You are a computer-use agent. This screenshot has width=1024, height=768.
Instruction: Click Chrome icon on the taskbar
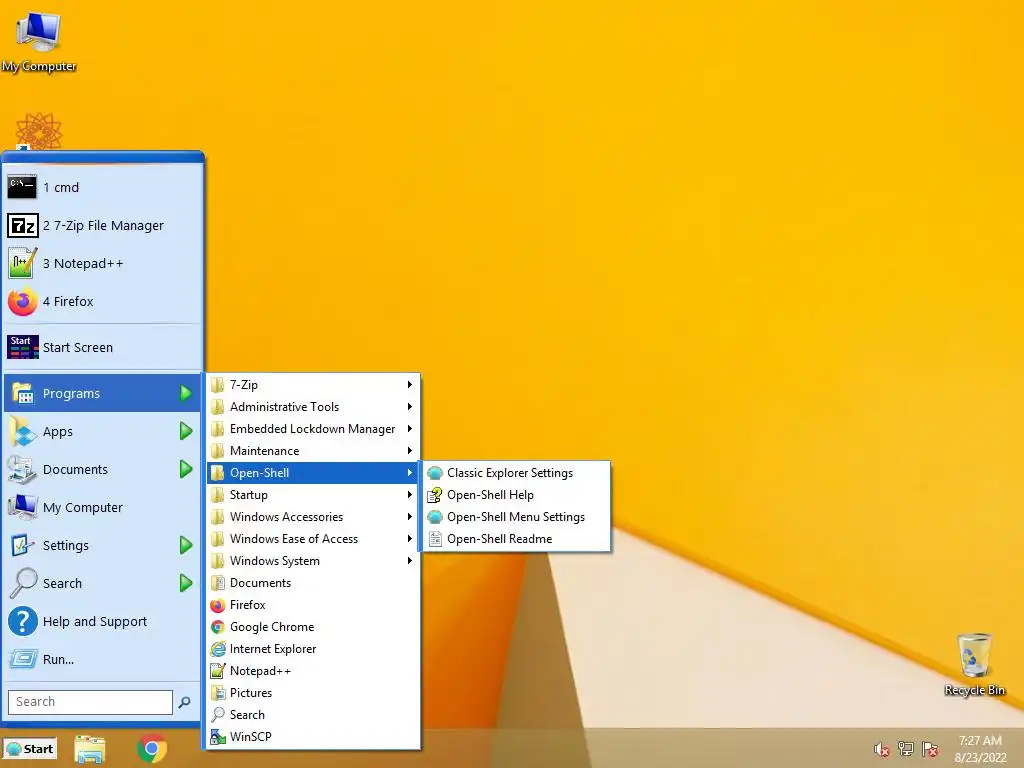[x=152, y=748]
